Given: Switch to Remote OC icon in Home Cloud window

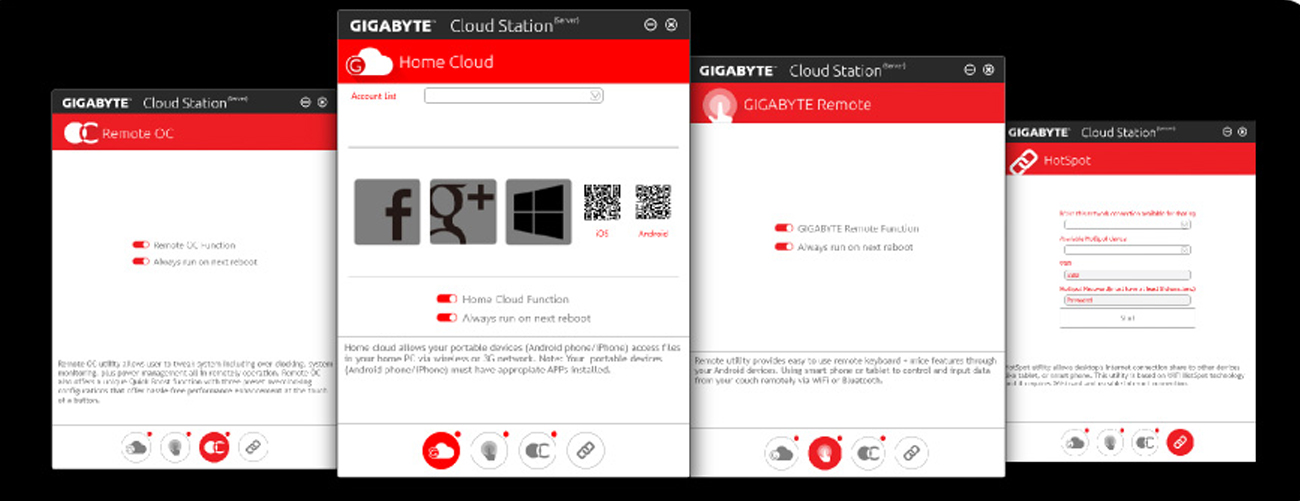Looking at the screenshot, I should [538, 451].
